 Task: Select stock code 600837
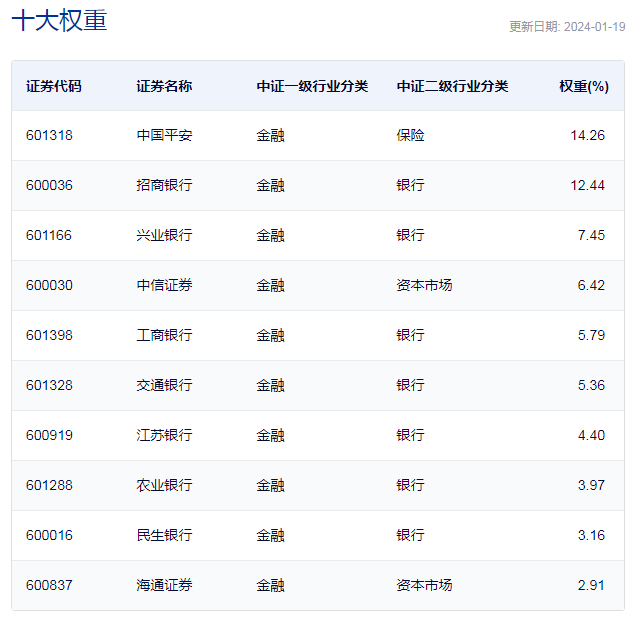click(49, 585)
